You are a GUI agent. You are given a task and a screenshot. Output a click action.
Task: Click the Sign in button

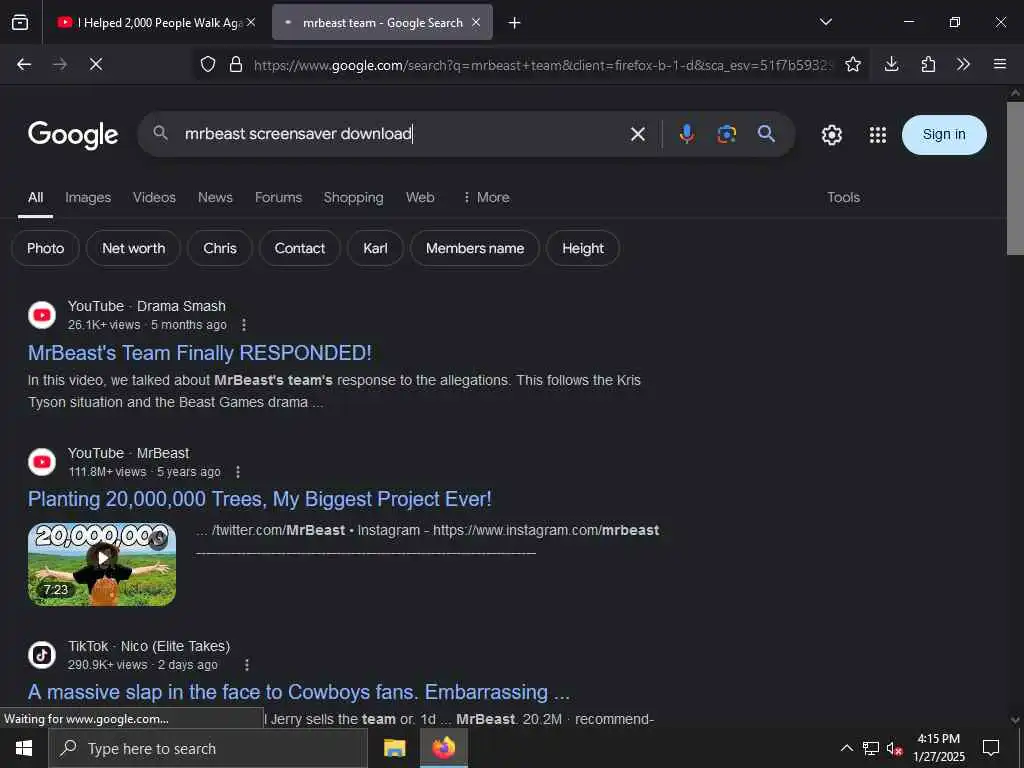[944, 135]
